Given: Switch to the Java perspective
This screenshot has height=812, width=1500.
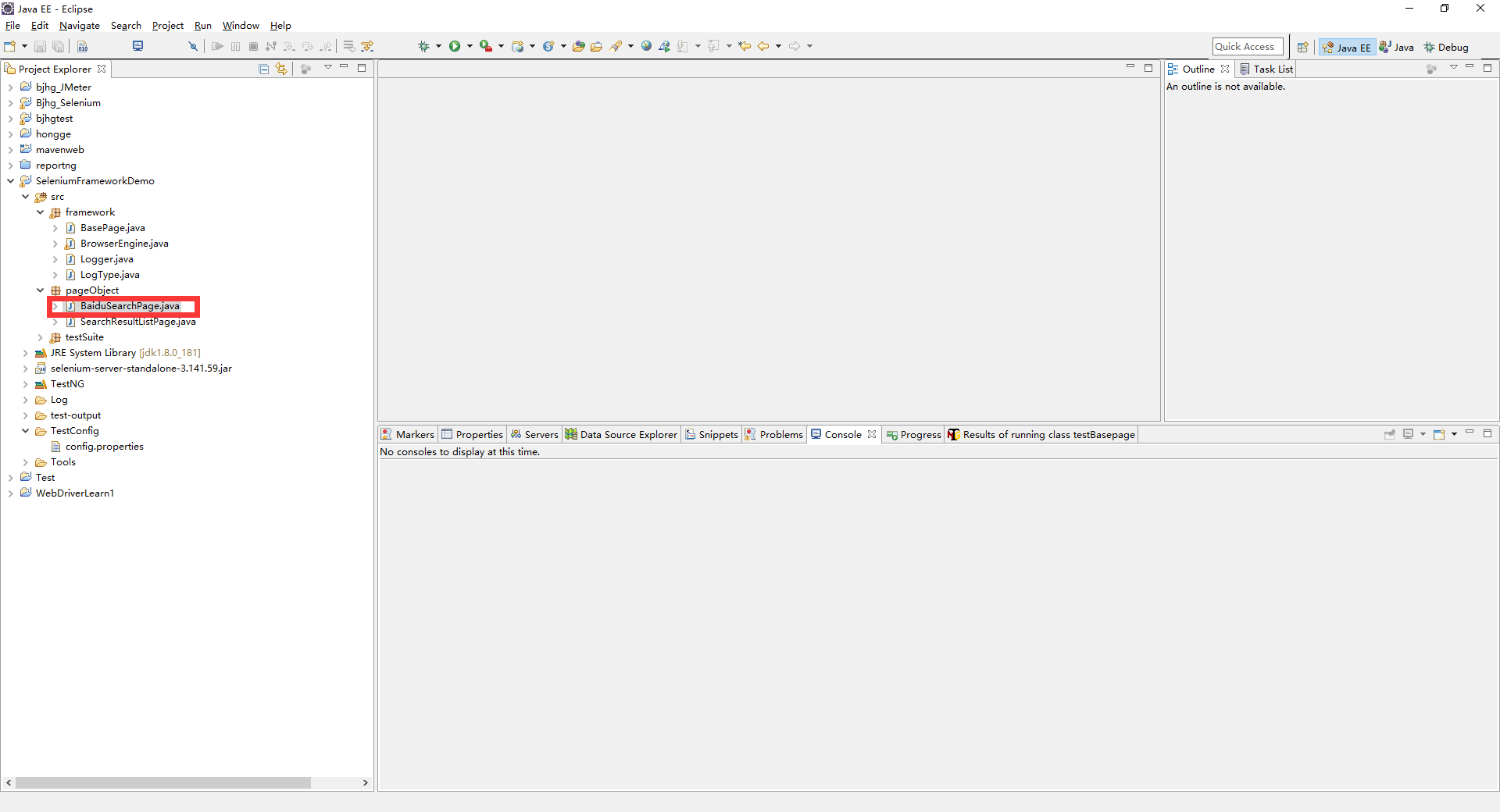Looking at the screenshot, I should pyautogui.click(x=1397, y=48).
